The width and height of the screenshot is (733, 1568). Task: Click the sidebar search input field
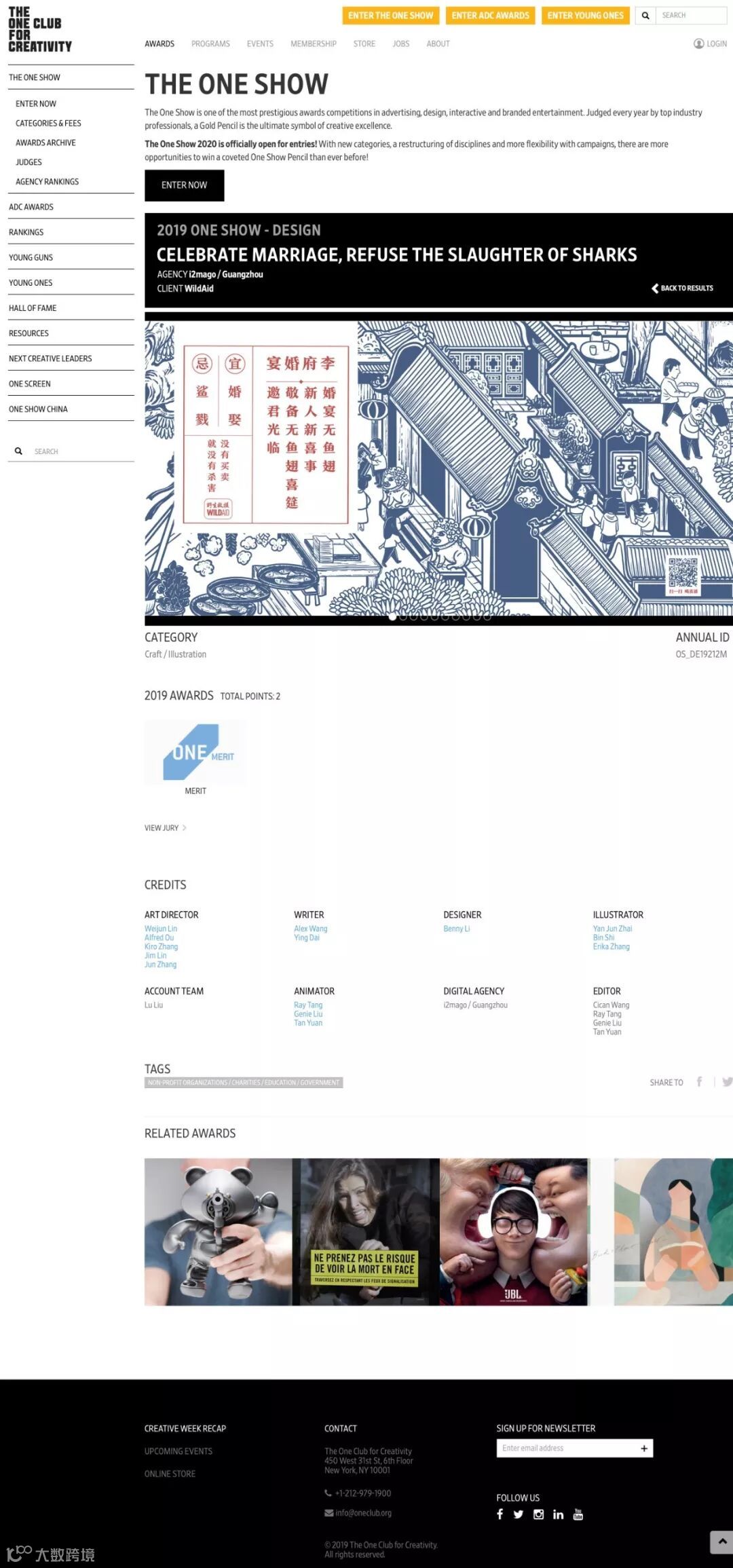(81, 451)
